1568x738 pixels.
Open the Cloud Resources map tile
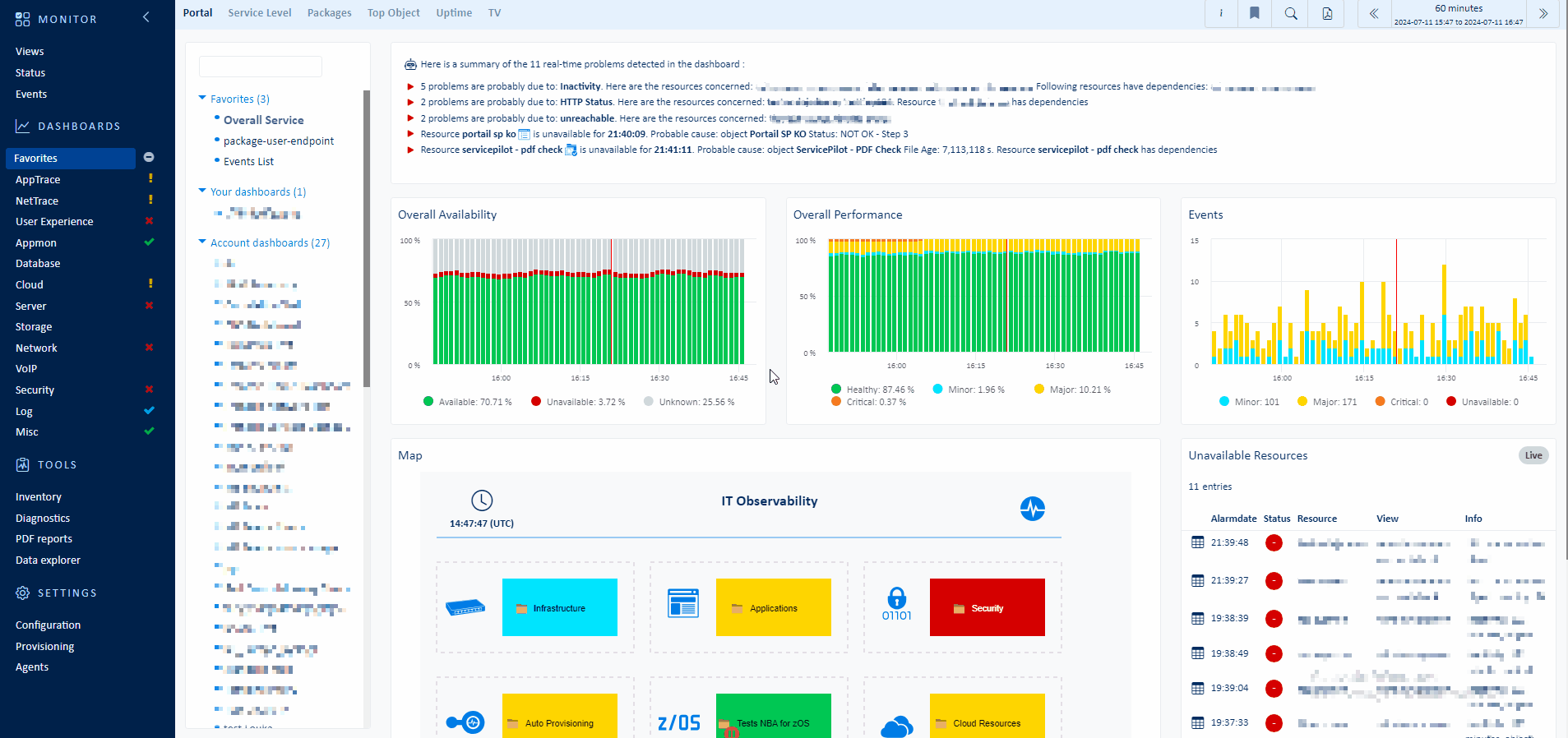pos(988,716)
